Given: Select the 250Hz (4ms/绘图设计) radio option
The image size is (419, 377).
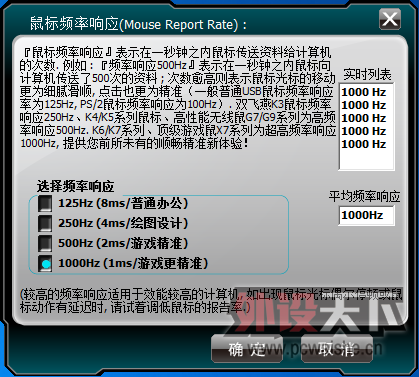Looking at the screenshot, I should [45, 223].
